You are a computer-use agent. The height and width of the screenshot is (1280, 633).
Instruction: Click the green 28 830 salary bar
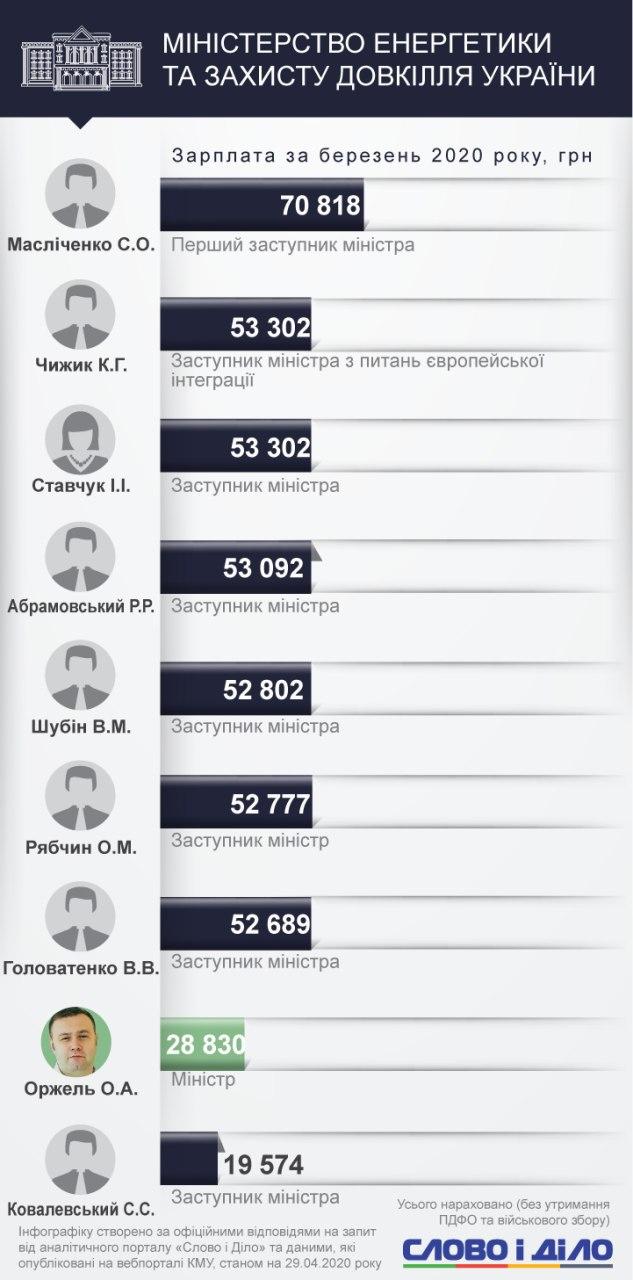[x=203, y=1044]
